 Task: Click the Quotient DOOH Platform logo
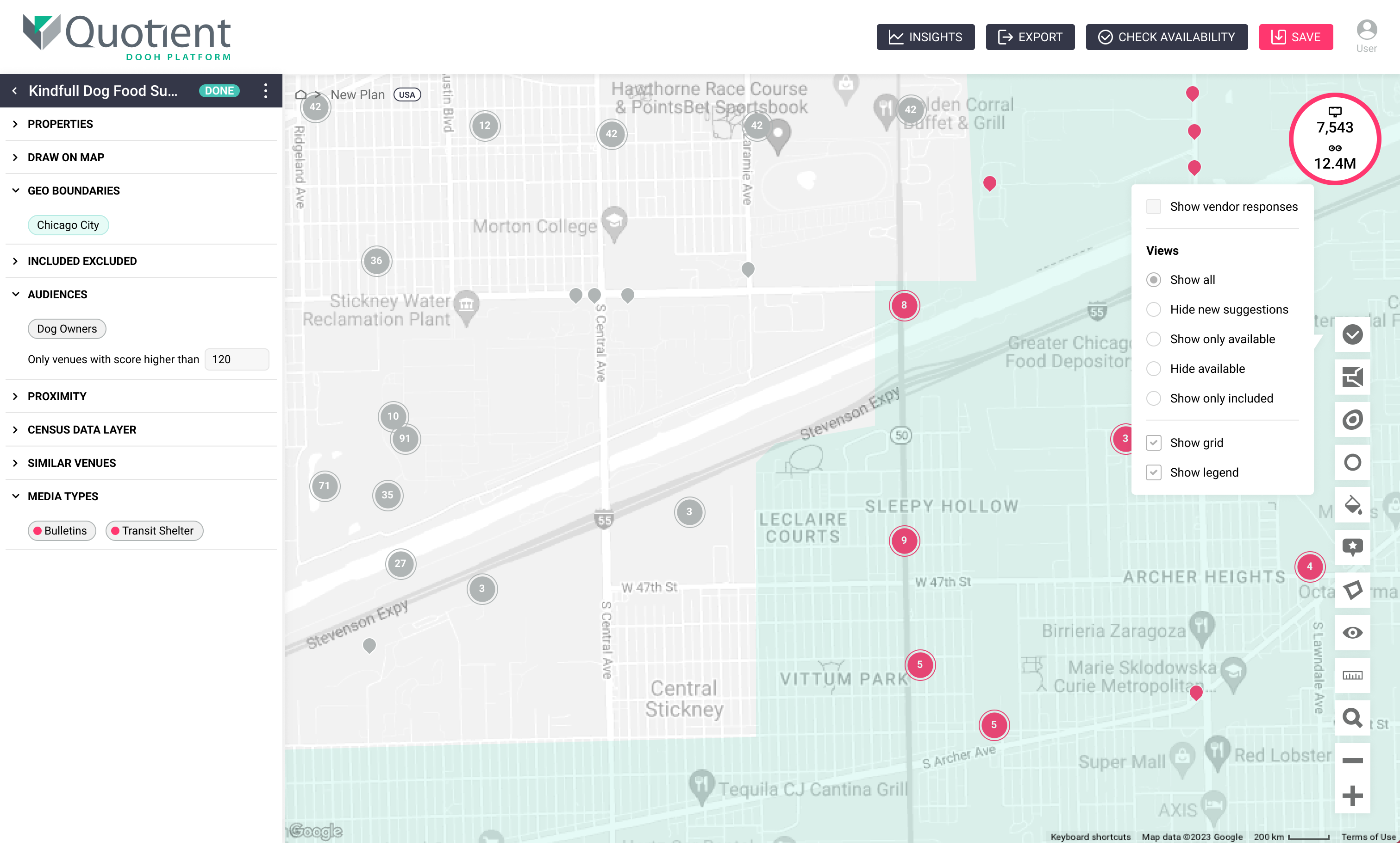[x=127, y=37]
